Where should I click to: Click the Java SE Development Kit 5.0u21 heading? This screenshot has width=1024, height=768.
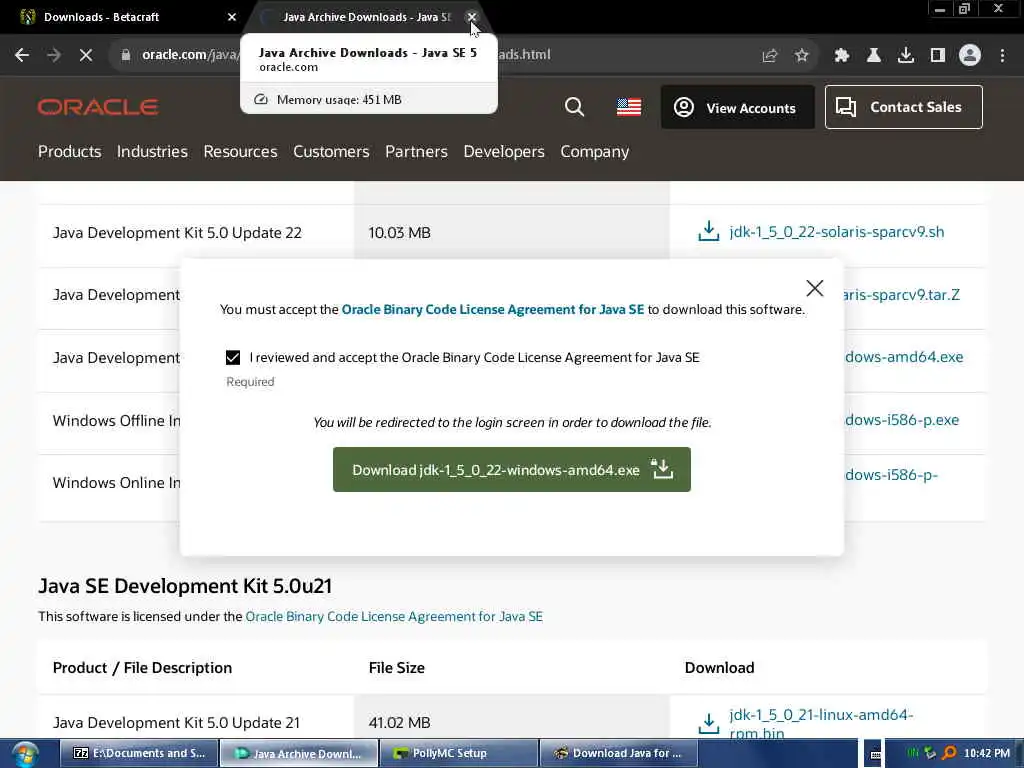point(185,586)
